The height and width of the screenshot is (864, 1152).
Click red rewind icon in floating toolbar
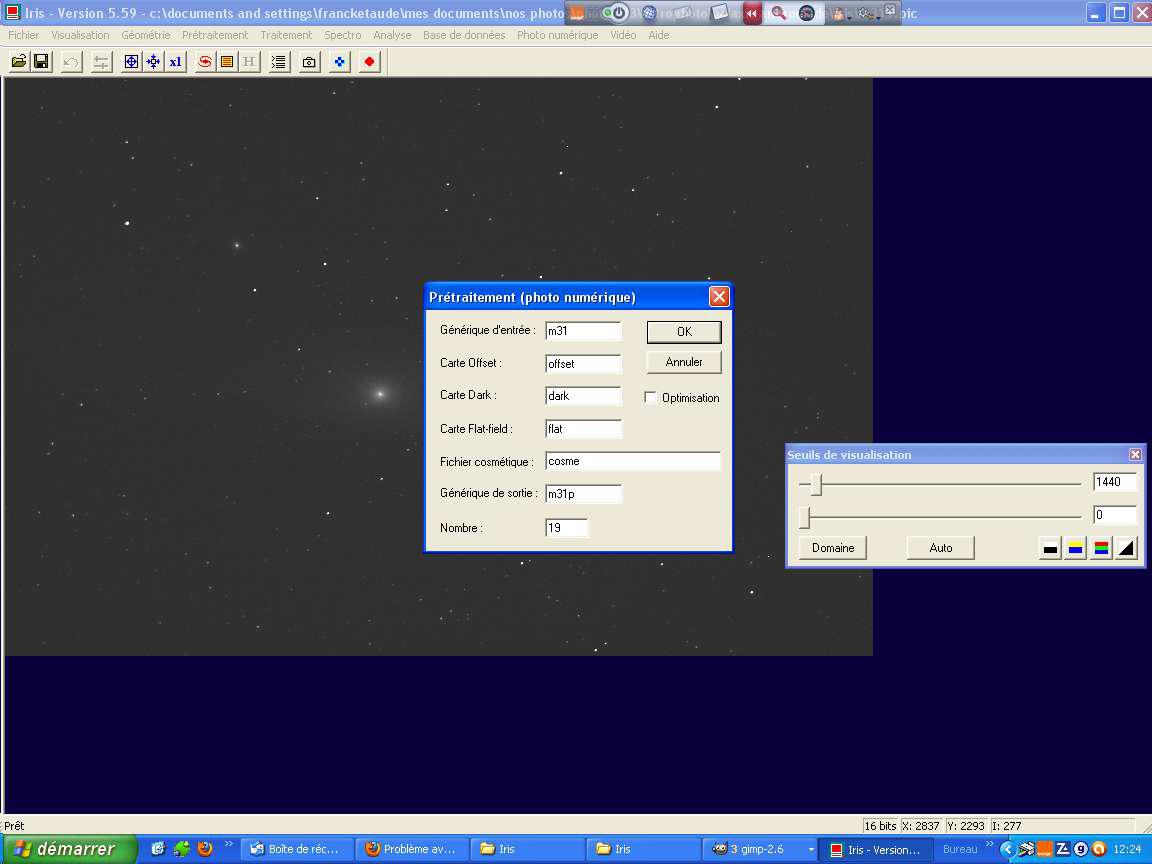pos(752,13)
